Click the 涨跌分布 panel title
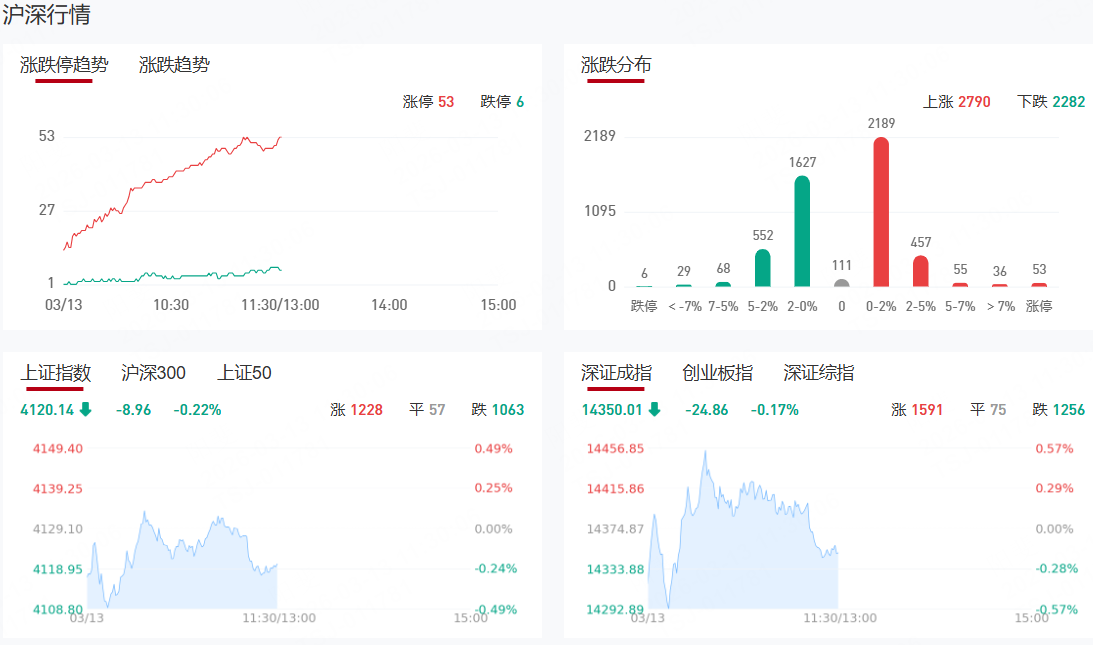This screenshot has width=1093, height=645. click(616, 65)
